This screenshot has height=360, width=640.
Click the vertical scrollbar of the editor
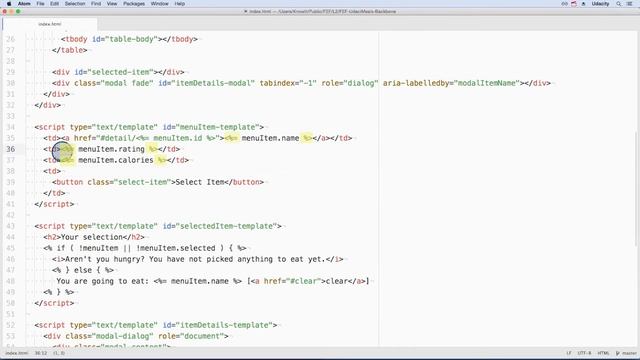[x=637, y=188]
